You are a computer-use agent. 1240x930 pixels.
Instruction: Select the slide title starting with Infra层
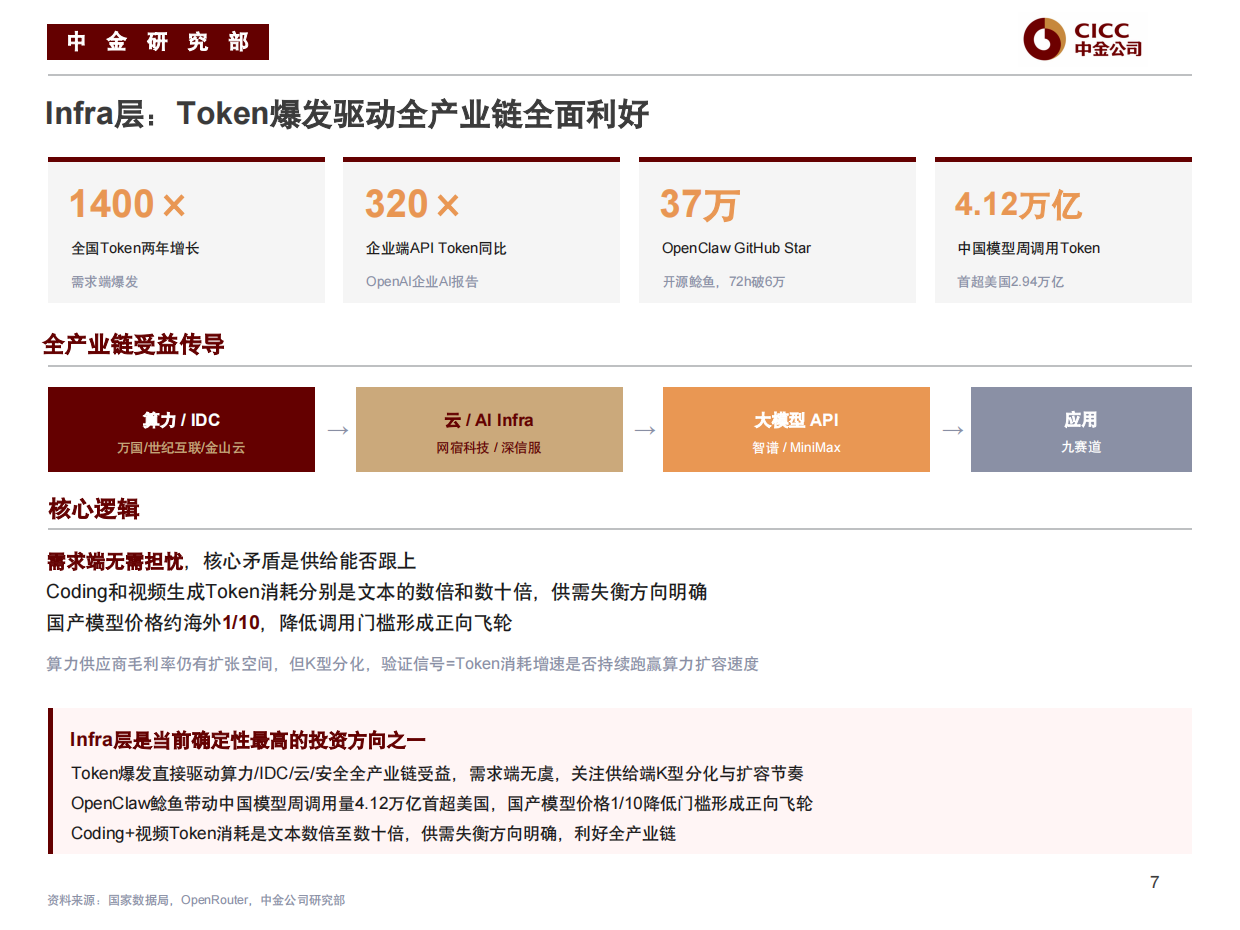tap(347, 115)
